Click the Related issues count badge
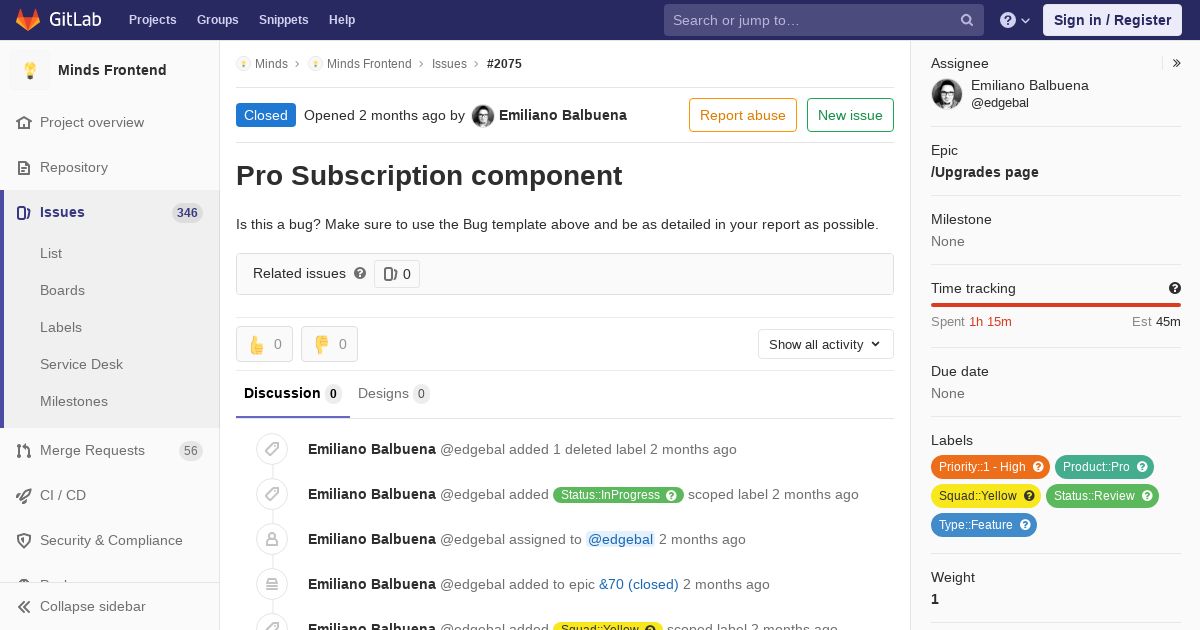This screenshot has height=630, width=1200. coord(397,274)
